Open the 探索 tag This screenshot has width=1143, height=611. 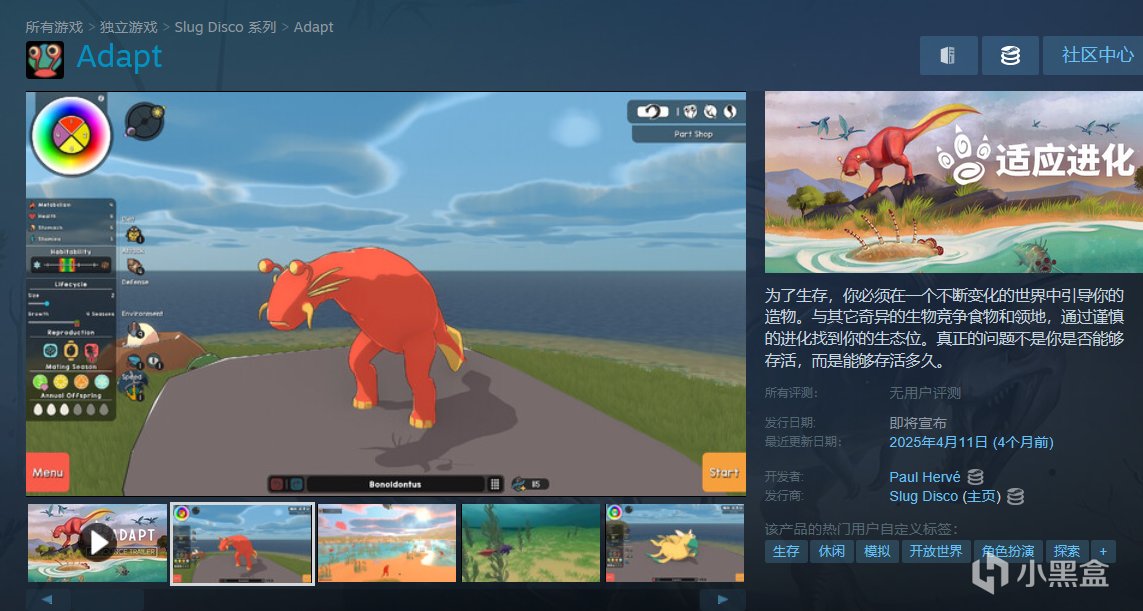(x=1066, y=551)
